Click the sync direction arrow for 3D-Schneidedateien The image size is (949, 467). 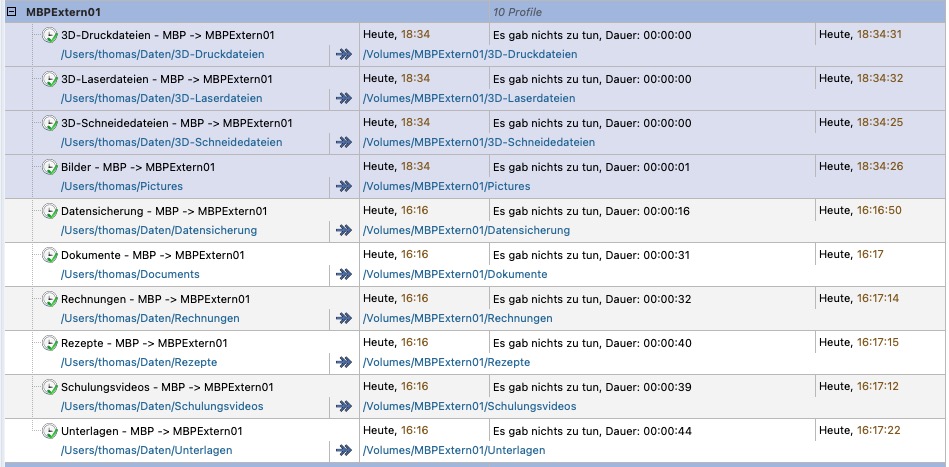[344, 142]
